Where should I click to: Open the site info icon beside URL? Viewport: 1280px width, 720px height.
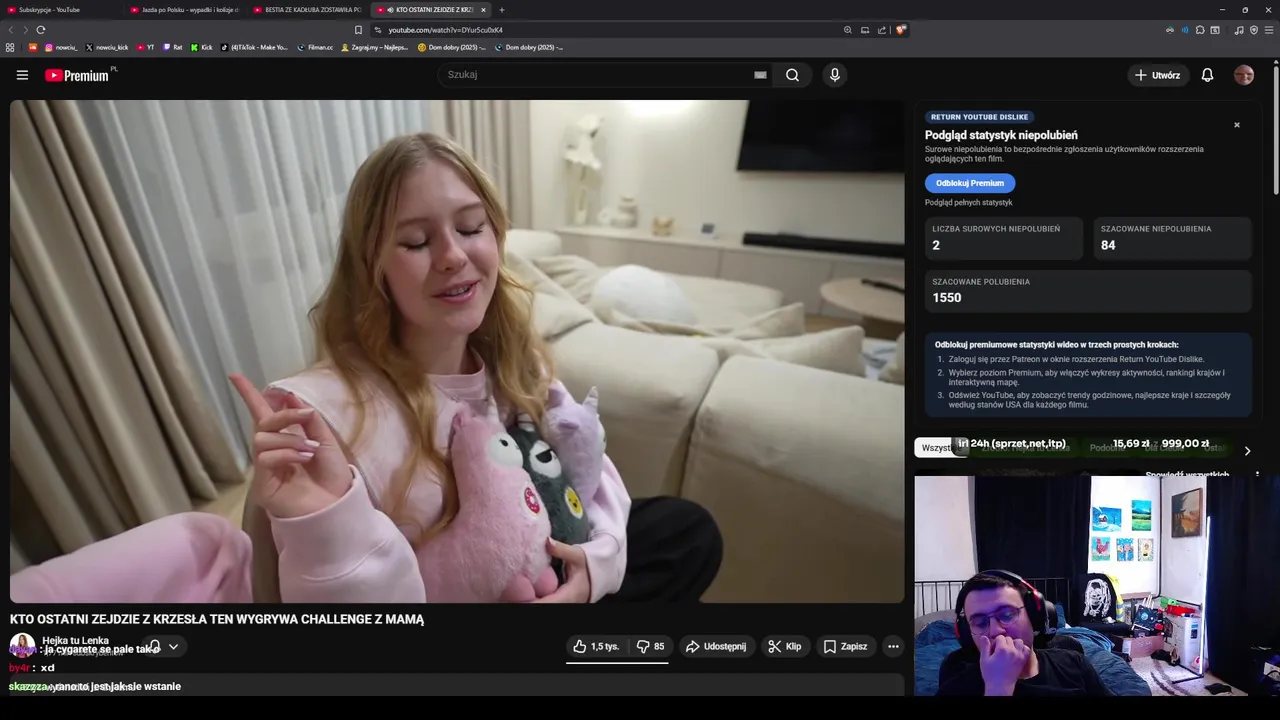click(378, 30)
